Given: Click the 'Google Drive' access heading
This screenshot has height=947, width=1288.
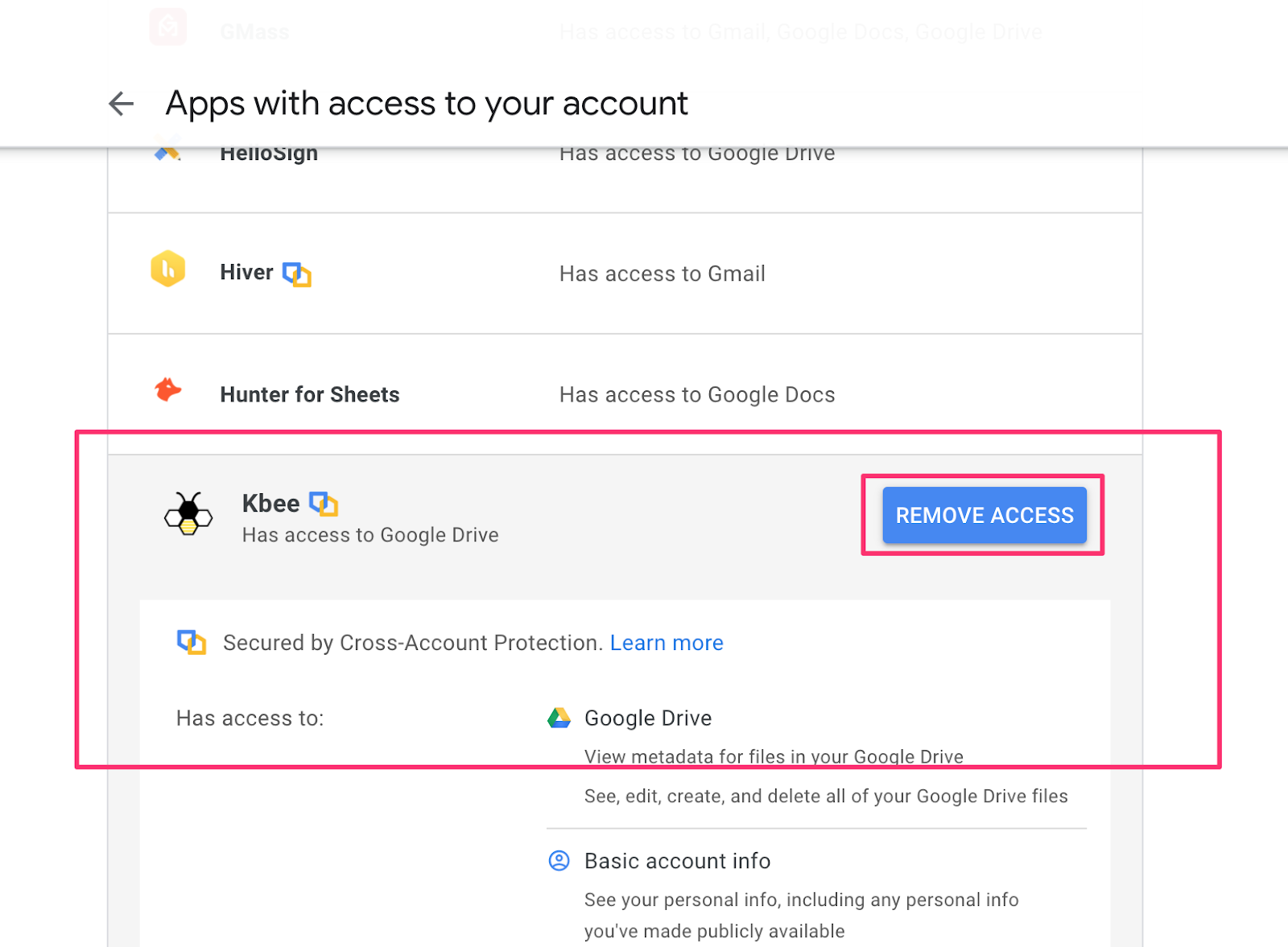Looking at the screenshot, I should (x=648, y=718).
